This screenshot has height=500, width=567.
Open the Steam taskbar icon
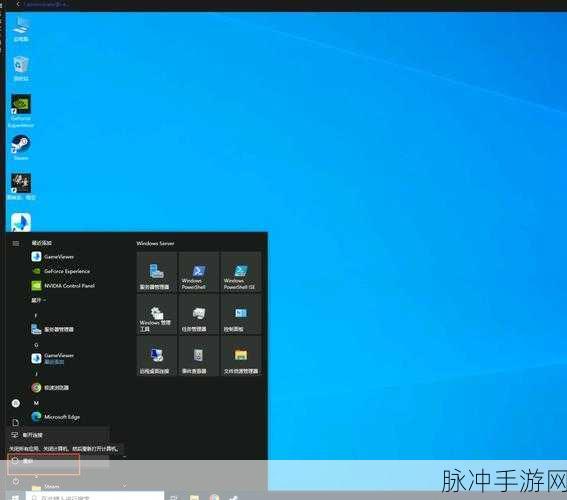pyautogui.click(x=234, y=497)
